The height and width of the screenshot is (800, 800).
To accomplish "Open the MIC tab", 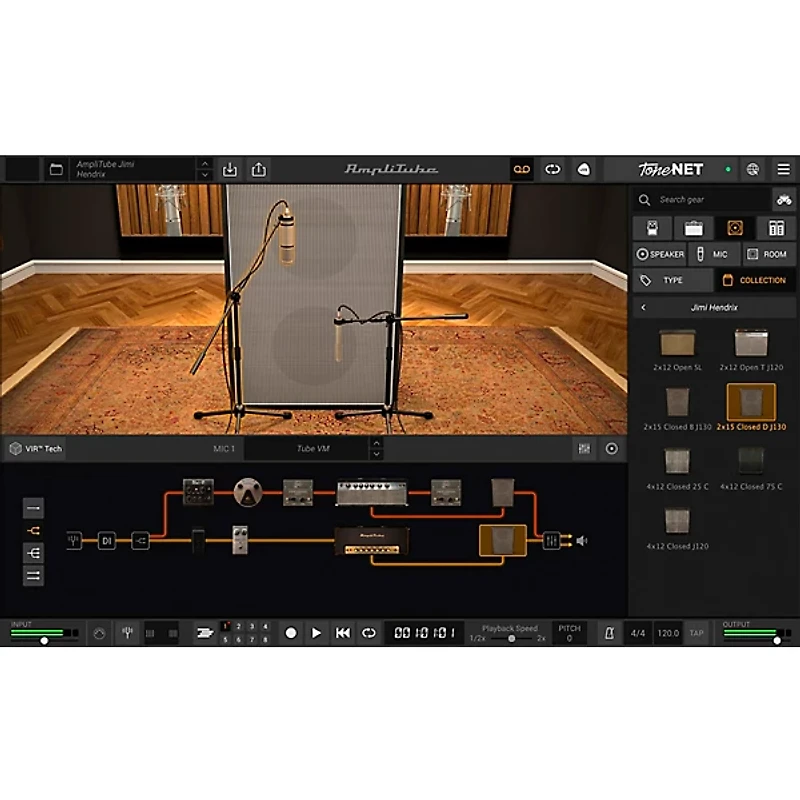I will pos(714,254).
